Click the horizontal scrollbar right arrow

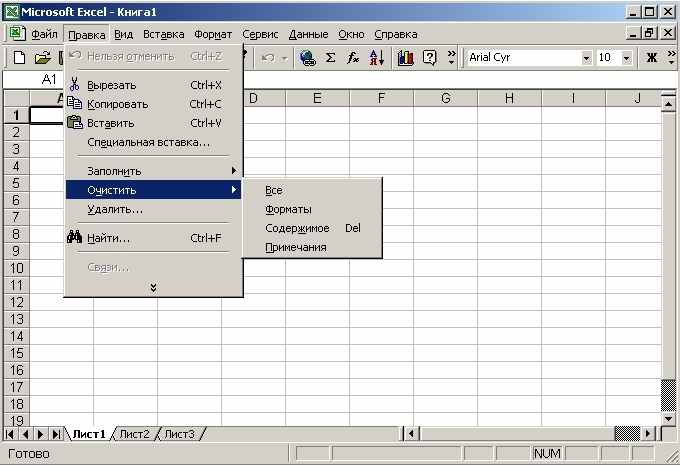[x=648, y=434]
